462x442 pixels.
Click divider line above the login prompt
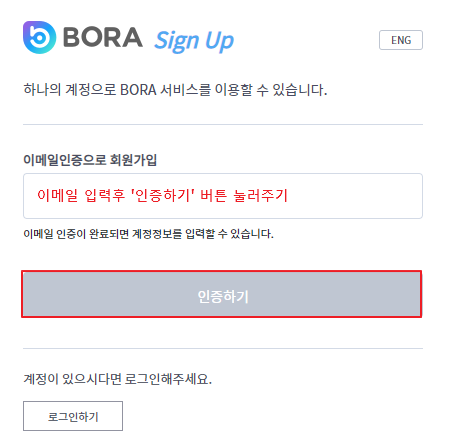[223, 349]
